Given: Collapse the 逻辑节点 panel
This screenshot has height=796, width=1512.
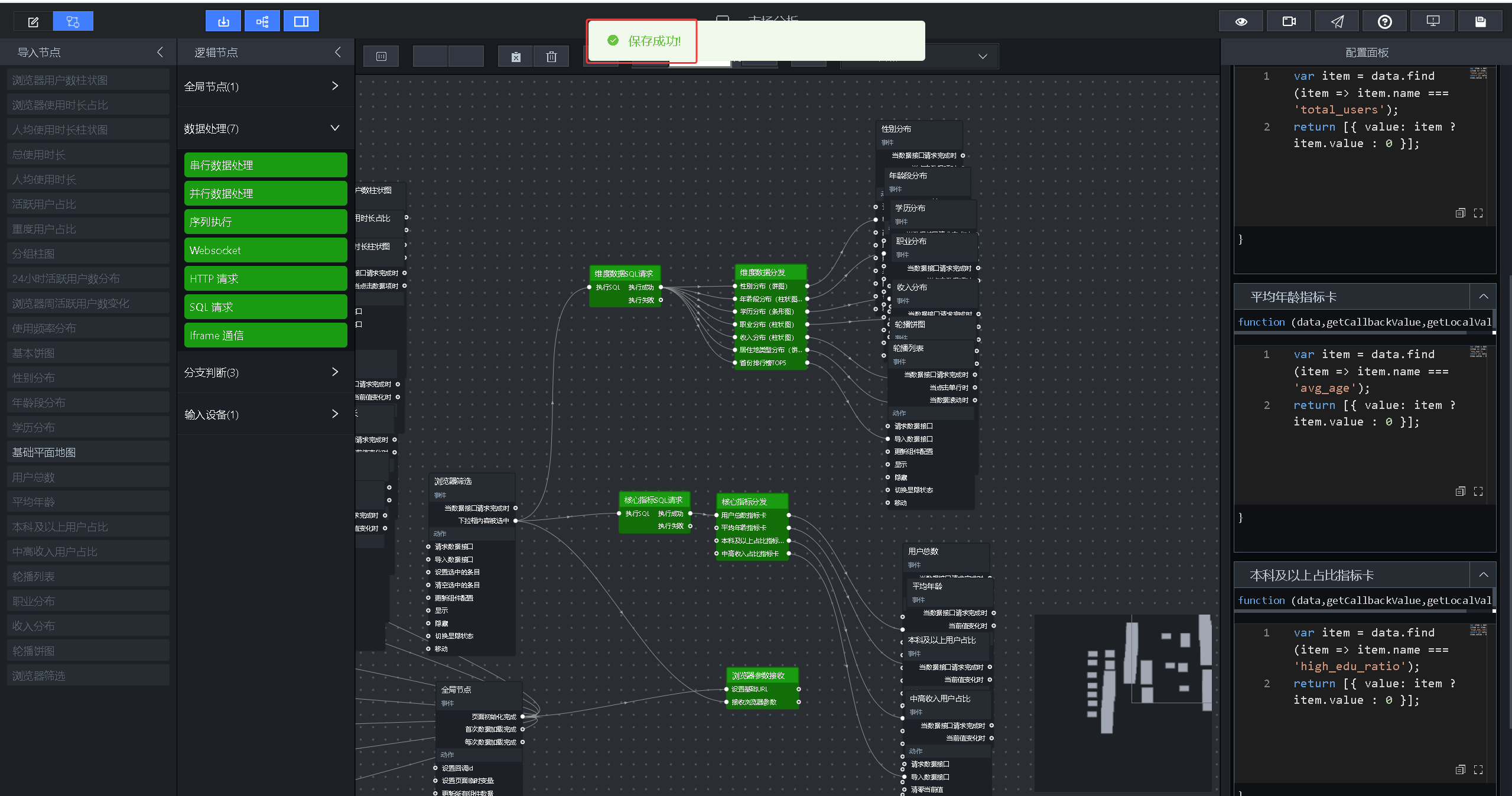Looking at the screenshot, I should click(x=337, y=52).
